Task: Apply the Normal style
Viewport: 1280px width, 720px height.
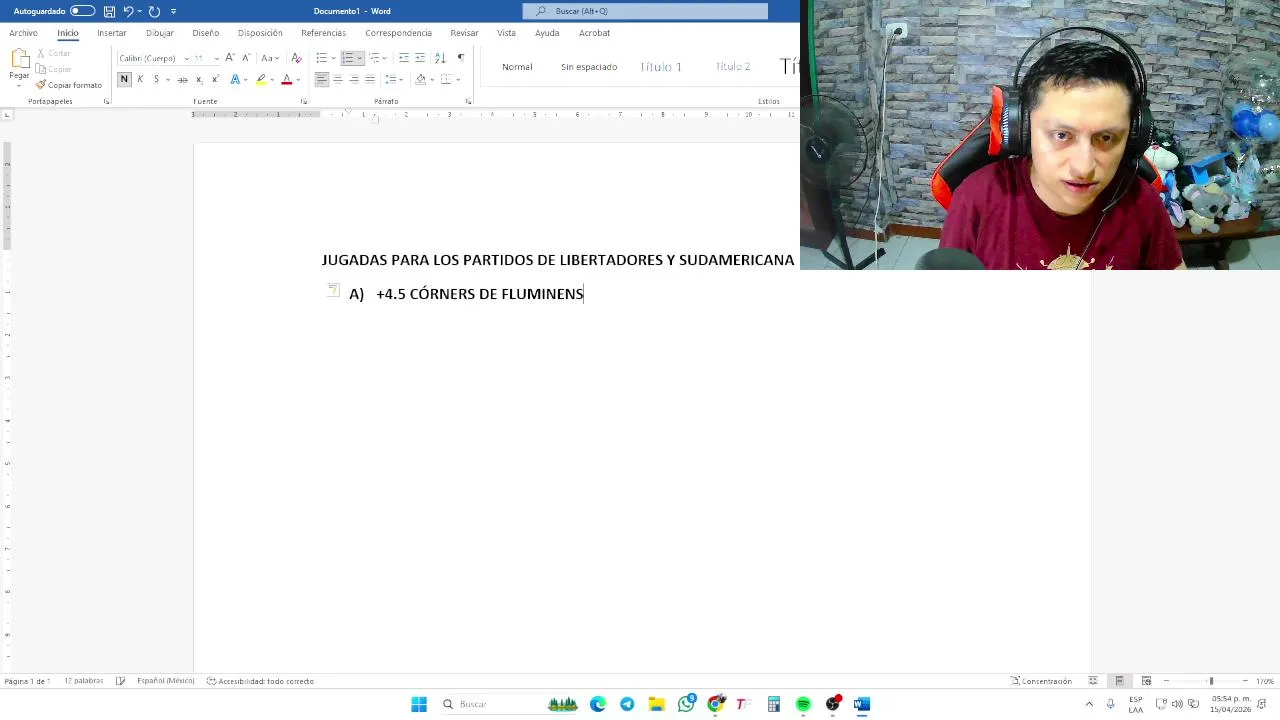Action: pyautogui.click(x=517, y=67)
